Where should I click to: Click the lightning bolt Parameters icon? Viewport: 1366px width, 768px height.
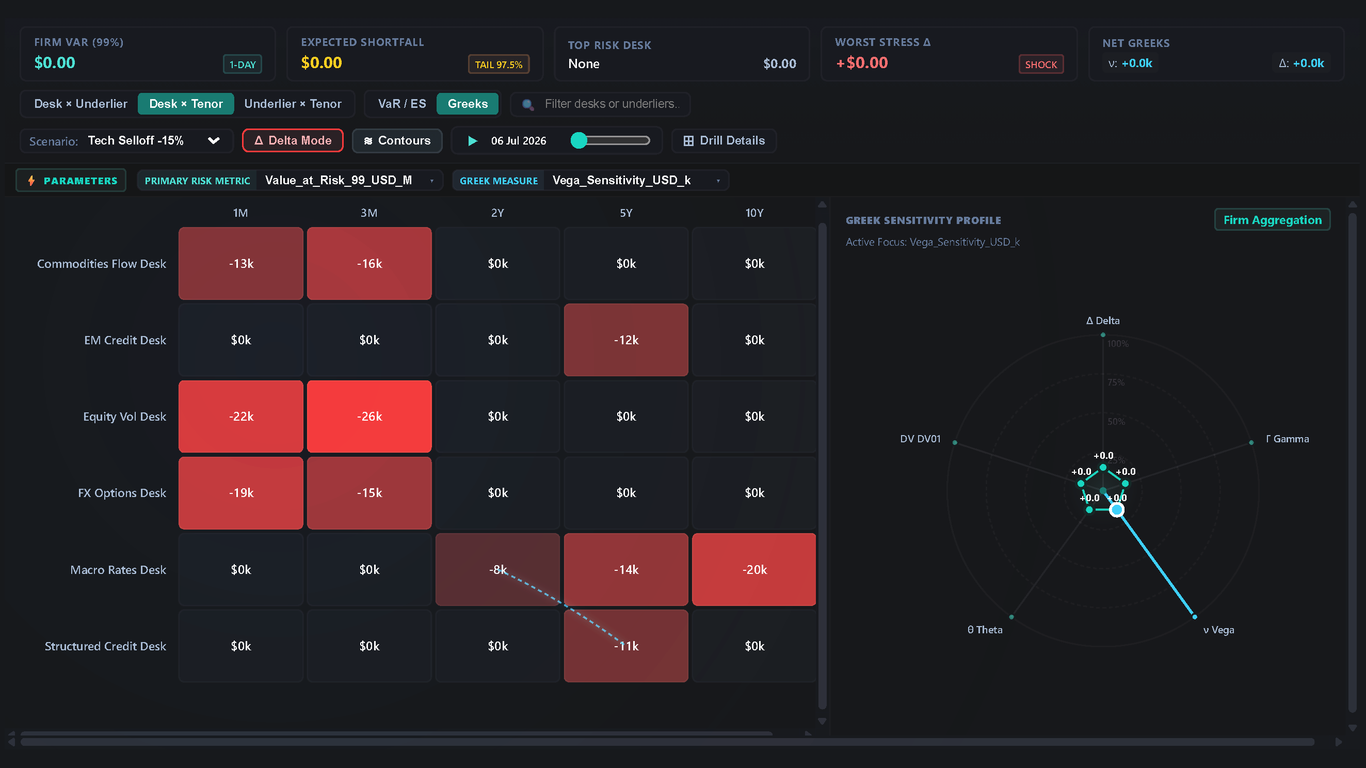pos(32,181)
